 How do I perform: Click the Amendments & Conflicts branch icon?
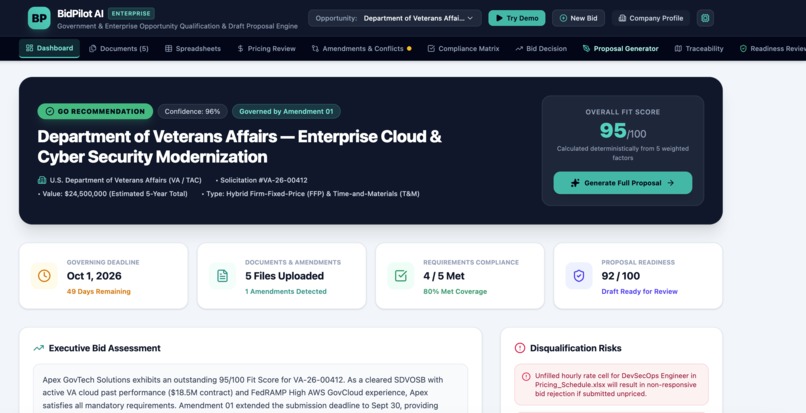[315, 48]
